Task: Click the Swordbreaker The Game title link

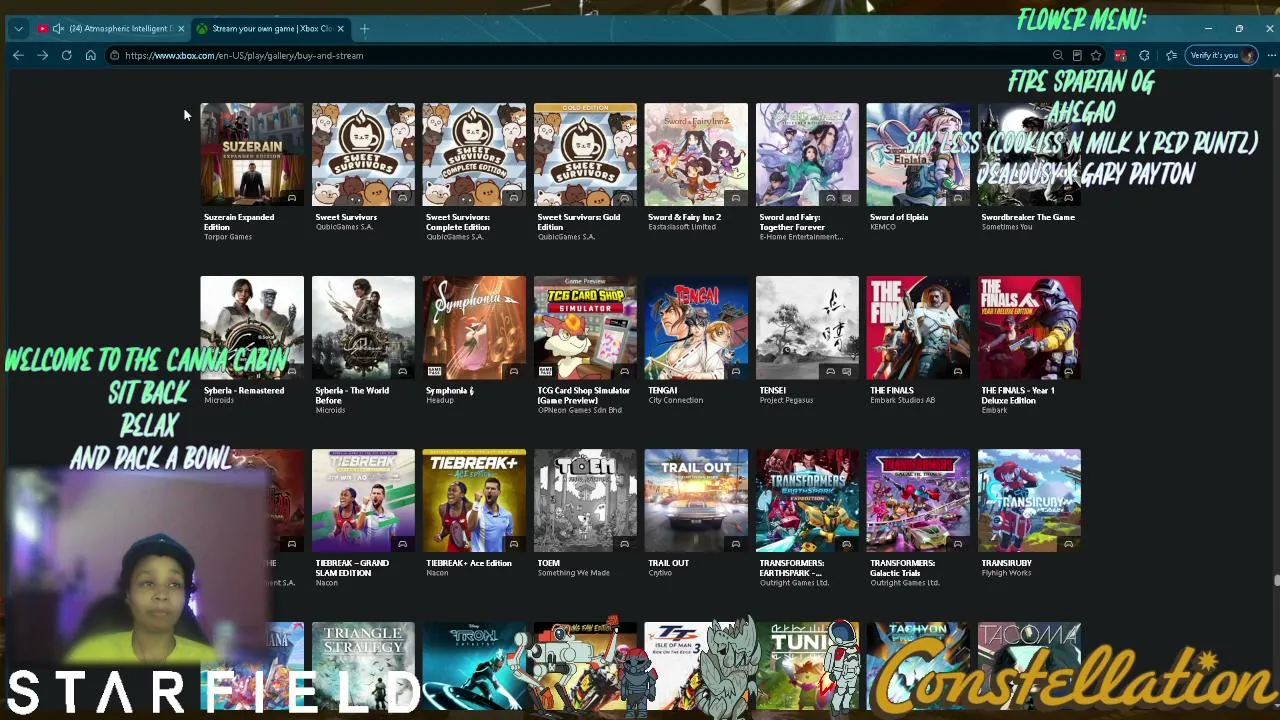Action: (1028, 217)
